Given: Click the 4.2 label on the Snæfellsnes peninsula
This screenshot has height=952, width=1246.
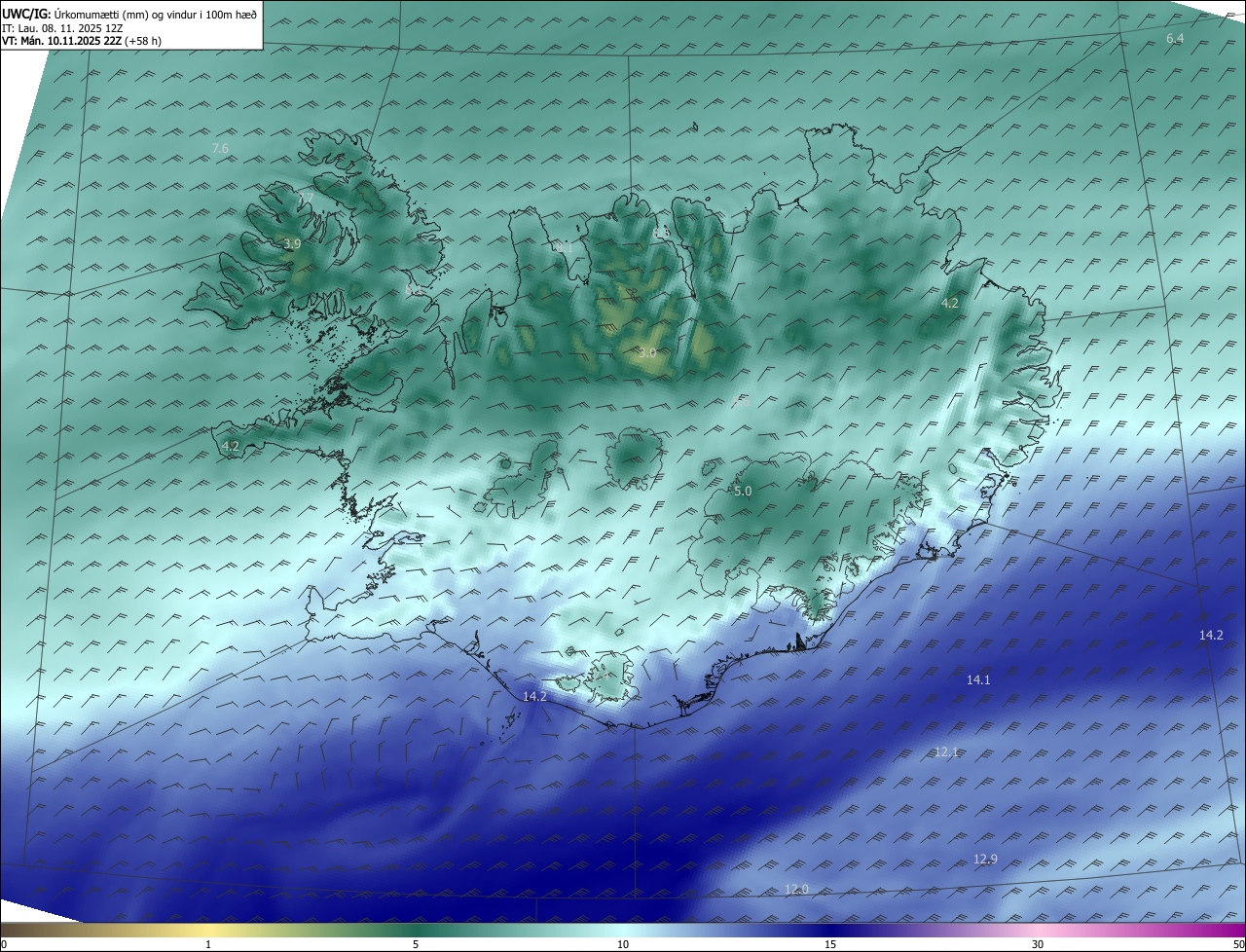Looking at the screenshot, I should 230,446.
